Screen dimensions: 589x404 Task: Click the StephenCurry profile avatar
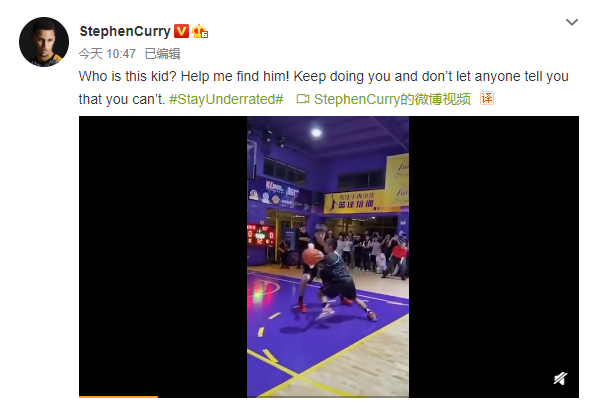[44, 42]
